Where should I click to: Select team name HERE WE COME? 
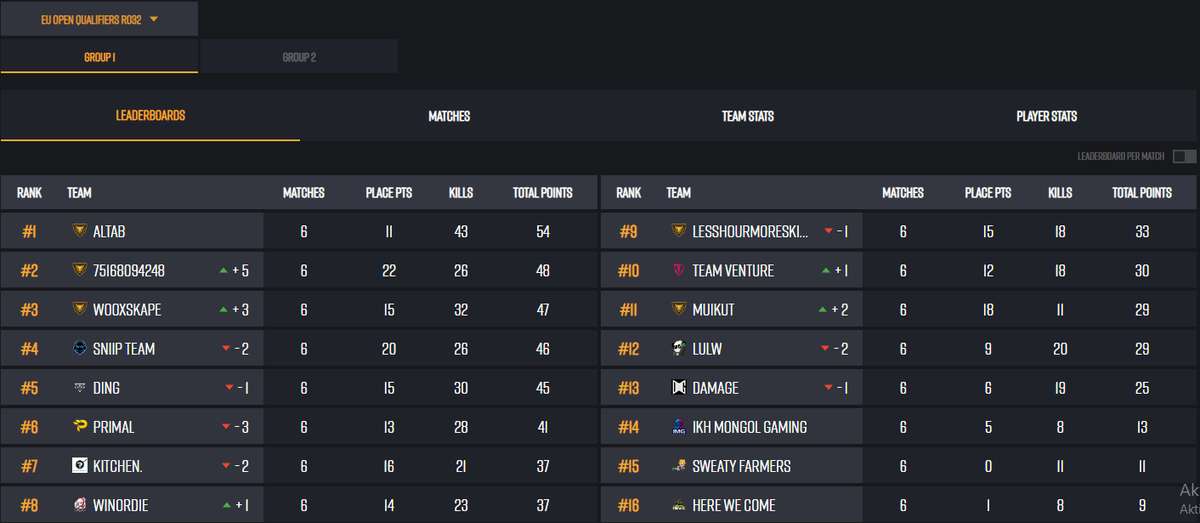click(734, 505)
